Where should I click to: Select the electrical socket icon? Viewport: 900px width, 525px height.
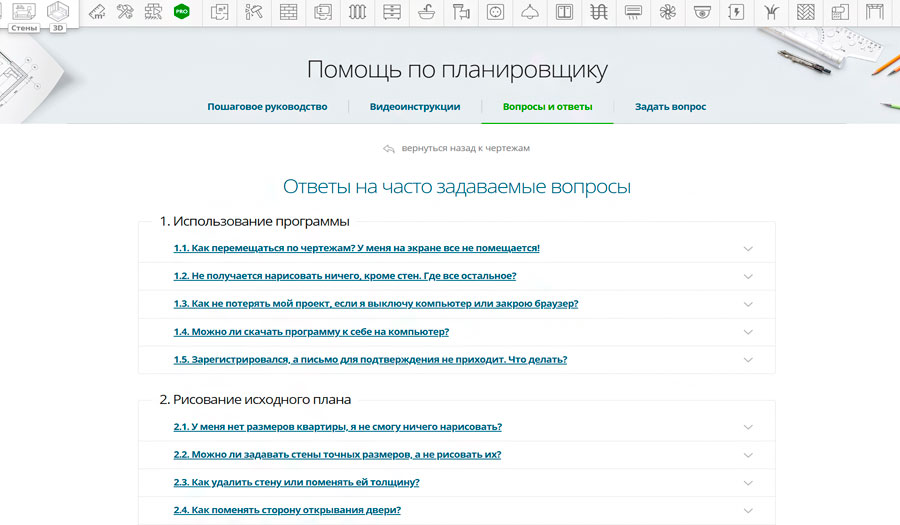(495, 12)
